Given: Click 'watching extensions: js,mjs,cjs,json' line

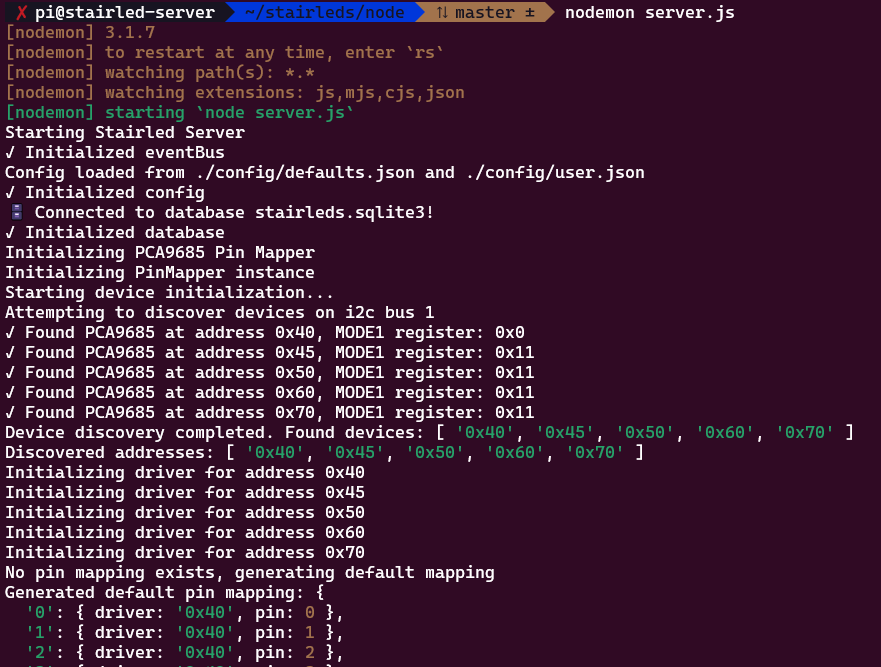Looking at the screenshot, I should tap(235, 93).
